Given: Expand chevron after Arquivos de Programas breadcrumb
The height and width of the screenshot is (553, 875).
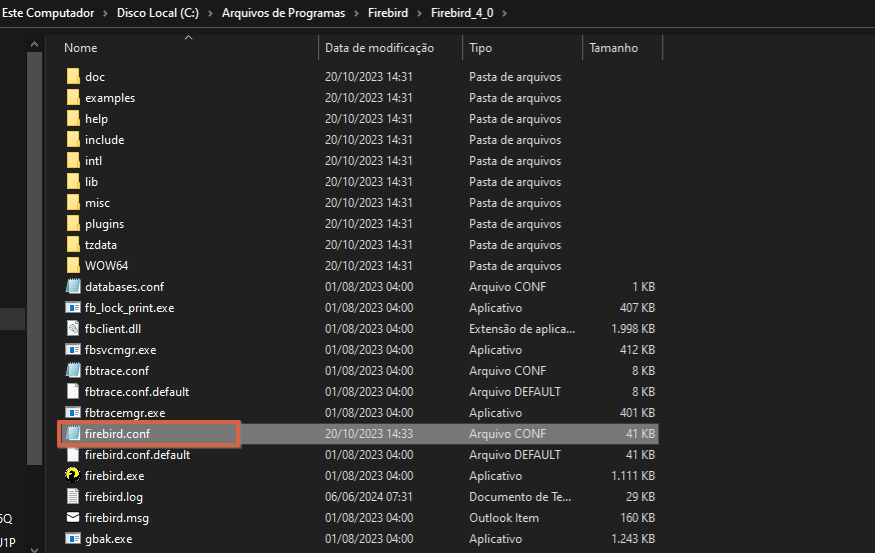Looking at the screenshot, I should (x=357, y=13).
